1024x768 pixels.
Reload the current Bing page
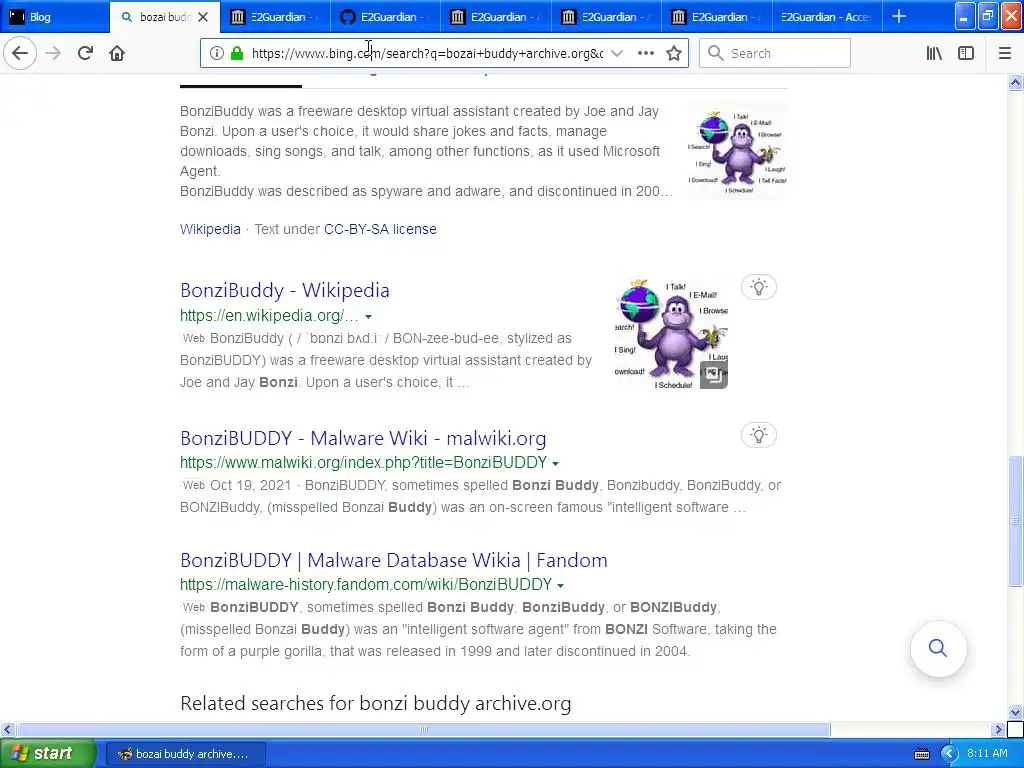point(85,53)
